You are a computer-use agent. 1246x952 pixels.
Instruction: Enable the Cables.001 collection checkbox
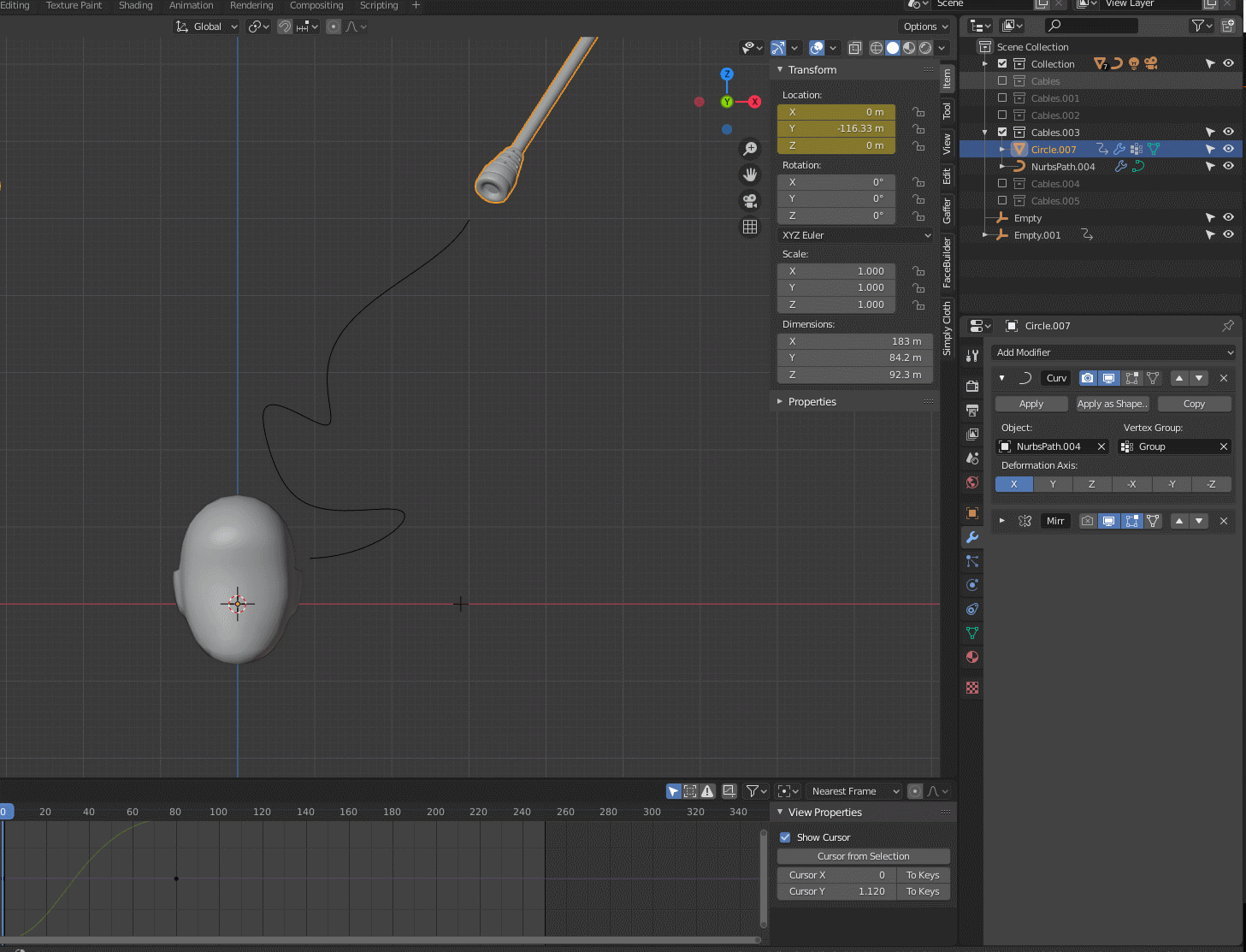(1002, 98)
